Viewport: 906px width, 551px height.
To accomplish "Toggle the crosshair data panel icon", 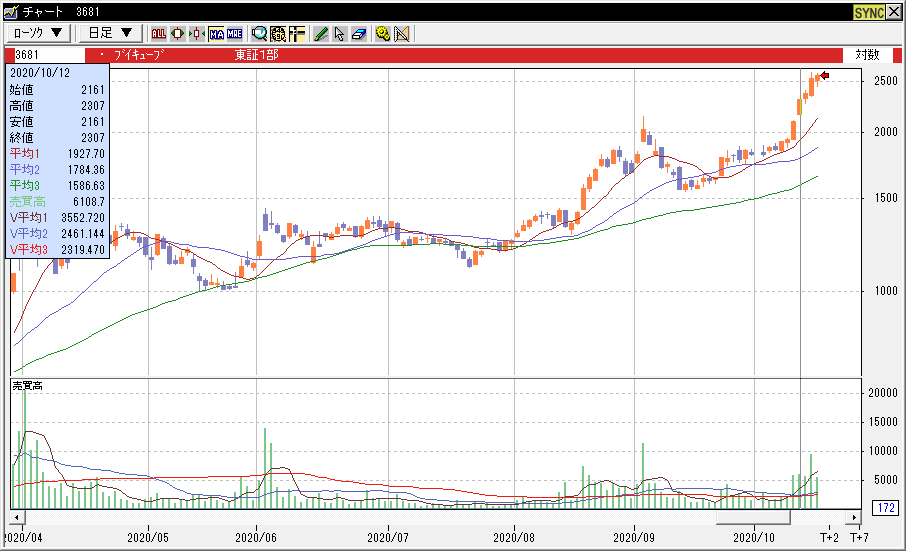I will click(x=297, y=33).
